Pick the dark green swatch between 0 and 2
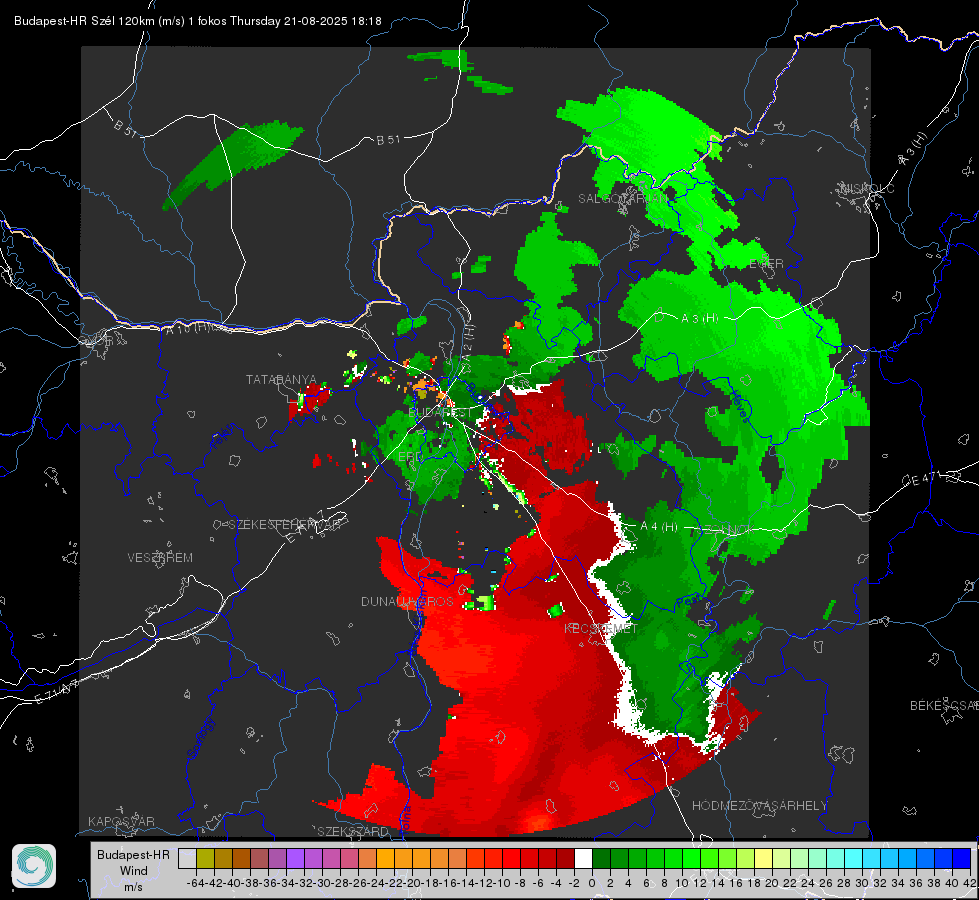 (x=601, y=858)
